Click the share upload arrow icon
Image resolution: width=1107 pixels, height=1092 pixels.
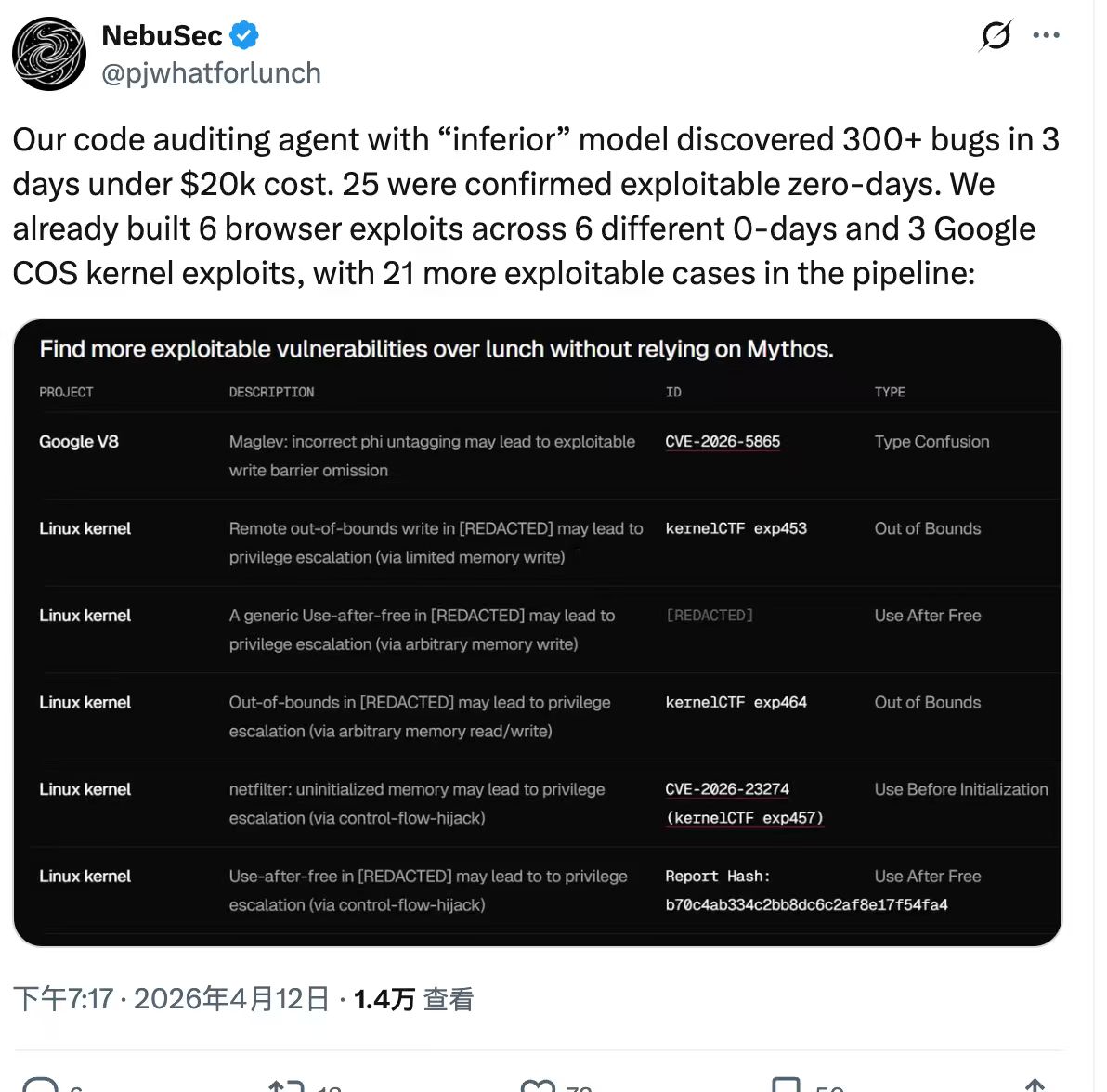pyautogui.click(x=1035, y=1085)
